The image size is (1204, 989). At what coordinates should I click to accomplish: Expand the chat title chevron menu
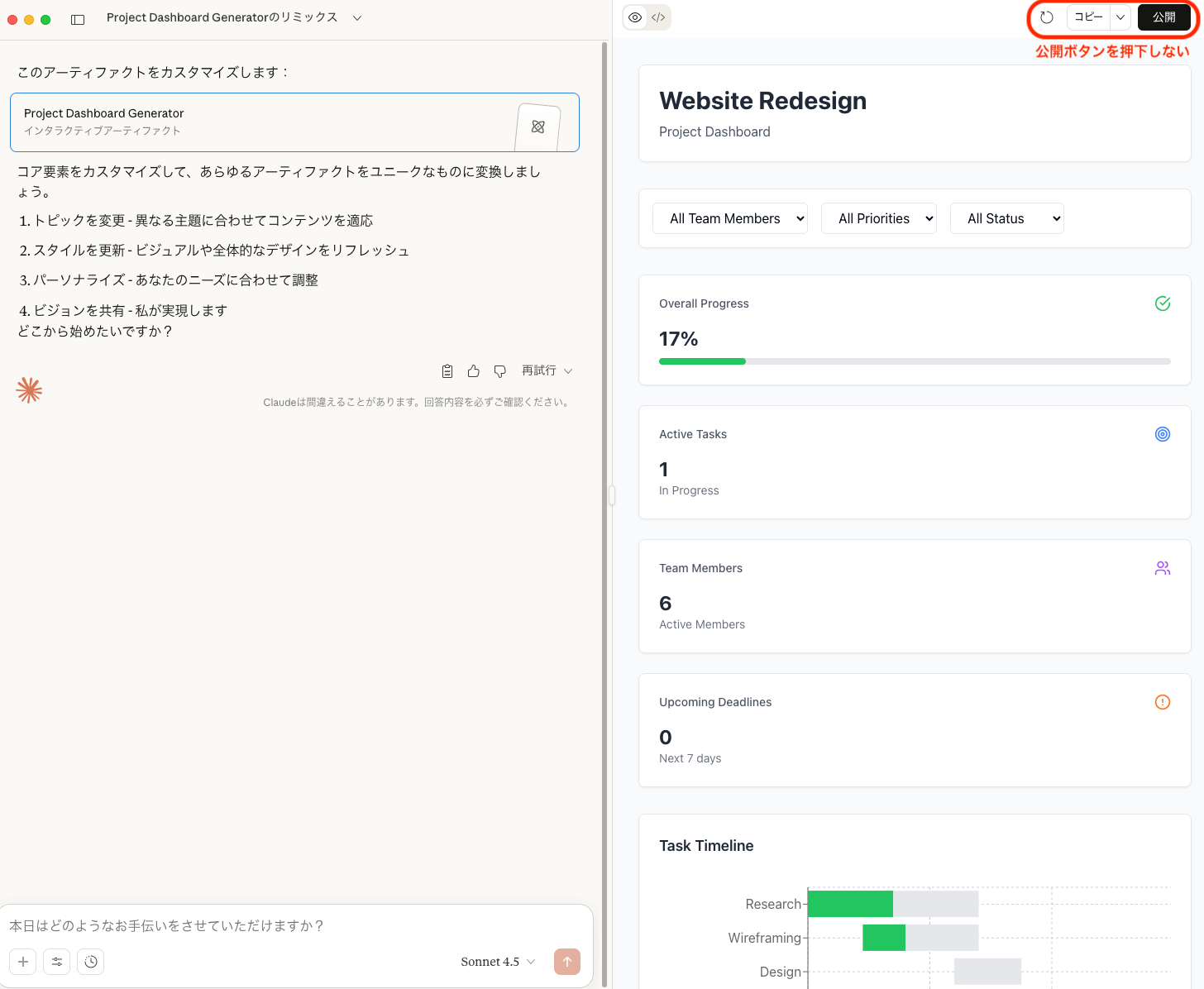357,18
